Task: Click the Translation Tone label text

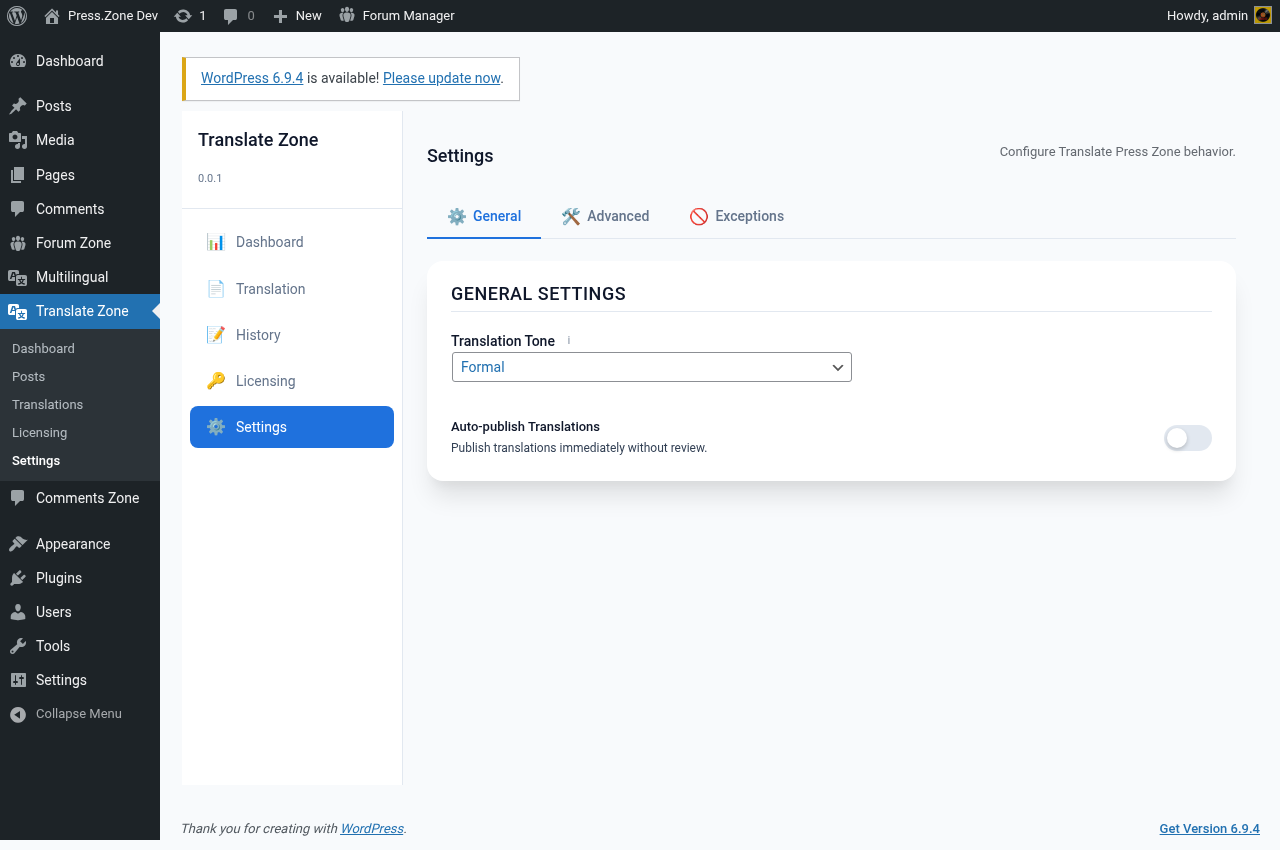Action: (x=503, y=341)
